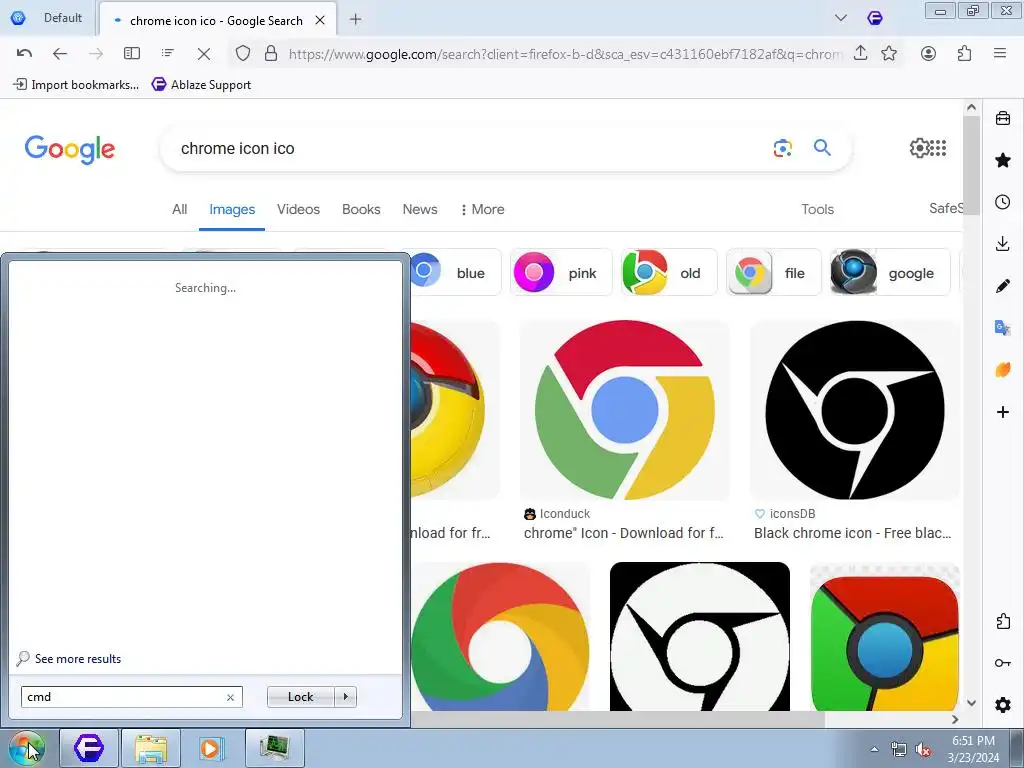Open the account profile icon

tap(928, 54)
